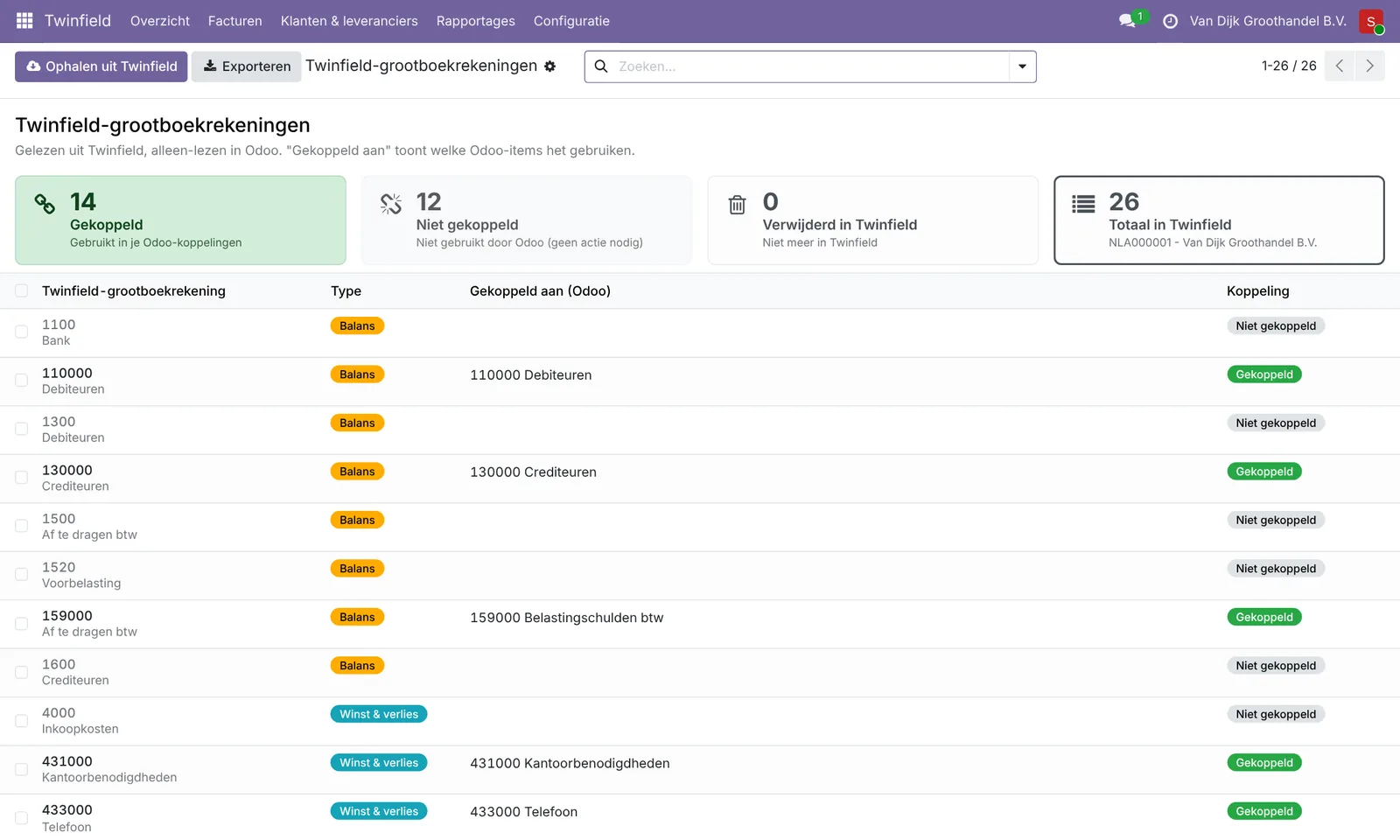Click the trash icon on Verwijderd card

pyautogui.click(x=738, y=205)
